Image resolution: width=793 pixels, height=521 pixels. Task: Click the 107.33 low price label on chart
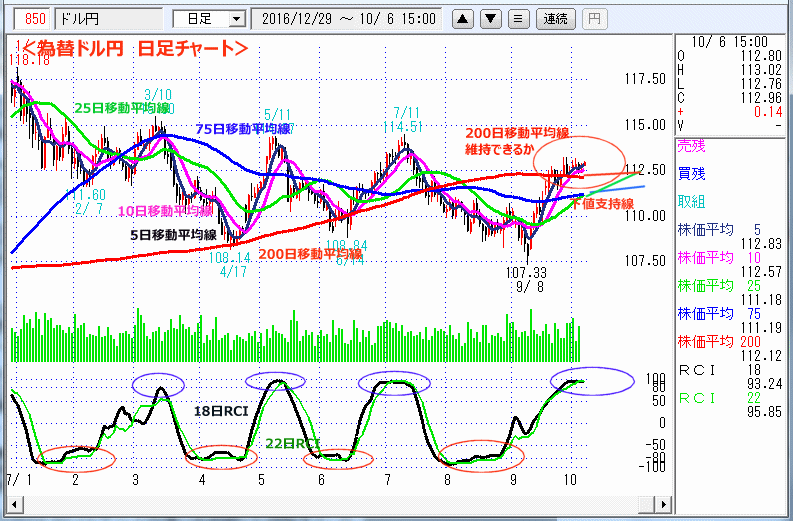tap(524, 271)
